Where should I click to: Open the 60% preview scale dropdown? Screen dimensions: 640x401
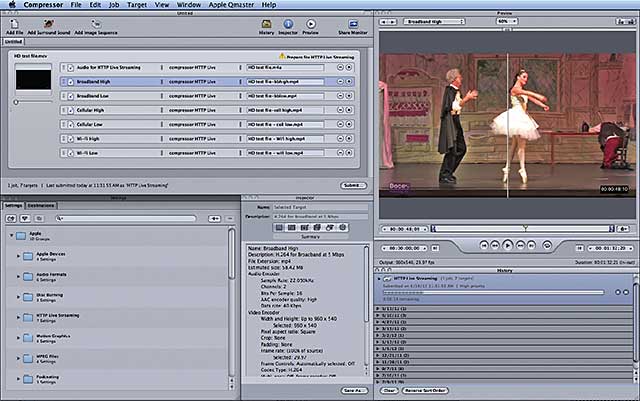[507, 21]
